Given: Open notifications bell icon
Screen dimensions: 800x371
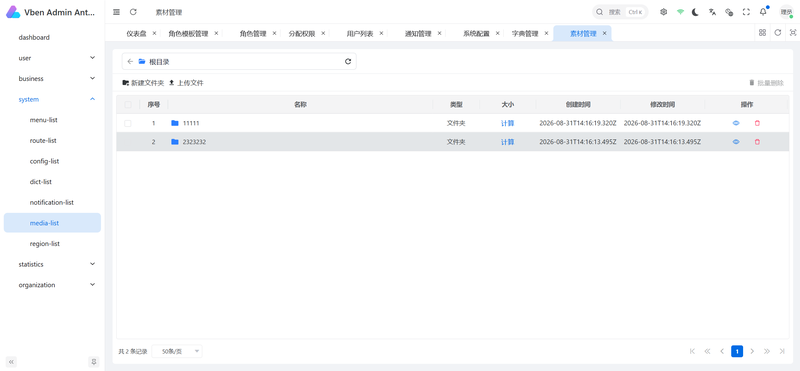Looking at the screenshot, I should (x=763, y=12).
